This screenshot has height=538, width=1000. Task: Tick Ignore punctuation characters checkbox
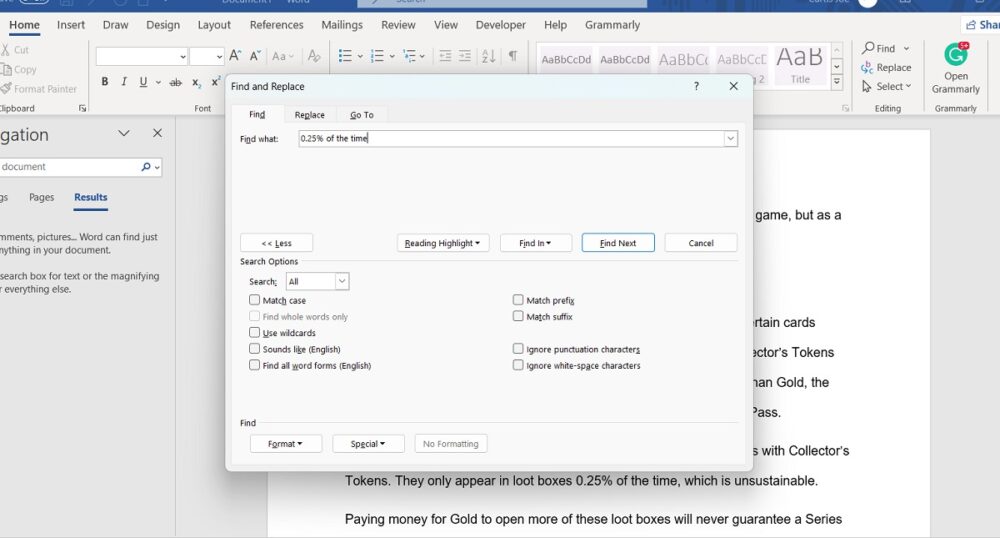[518, 349]
